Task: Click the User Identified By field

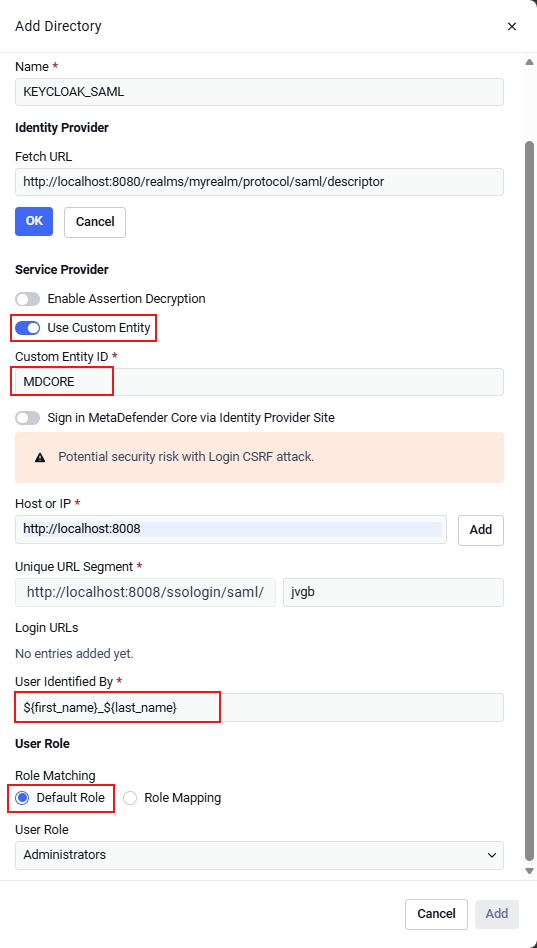Action: pos(259,707)
